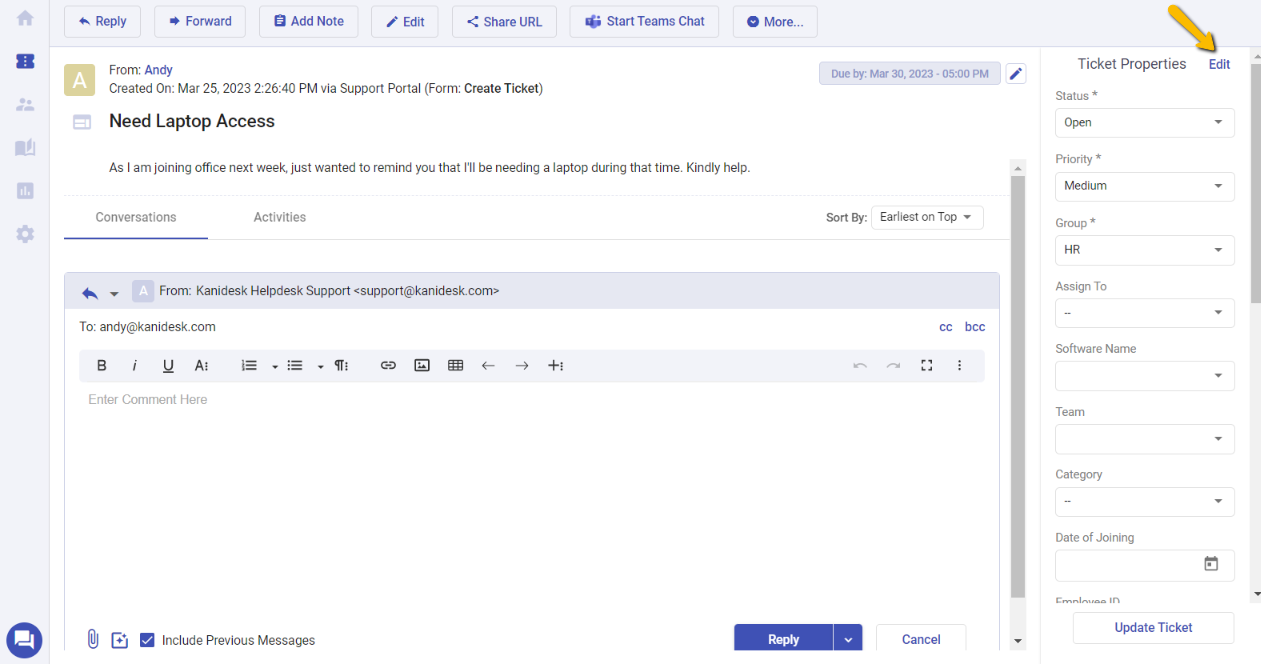Open the Priority dropdown showing Medium

[1144, 186]
